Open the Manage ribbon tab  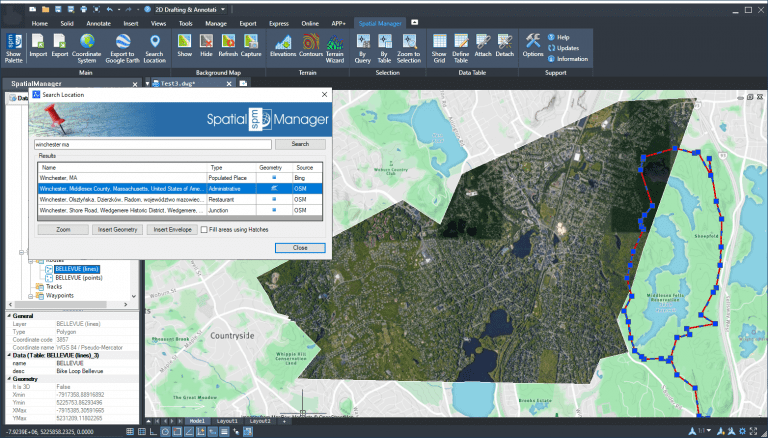pyautogui.click(x=216, y=24)
